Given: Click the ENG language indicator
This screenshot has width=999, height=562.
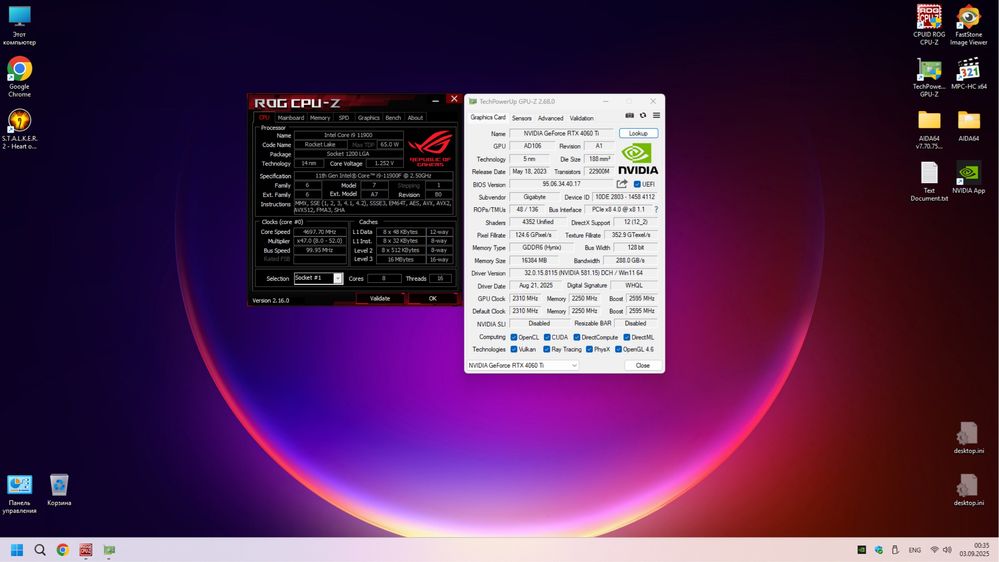Looking at the screenshot, I should (x=915, y=550).
